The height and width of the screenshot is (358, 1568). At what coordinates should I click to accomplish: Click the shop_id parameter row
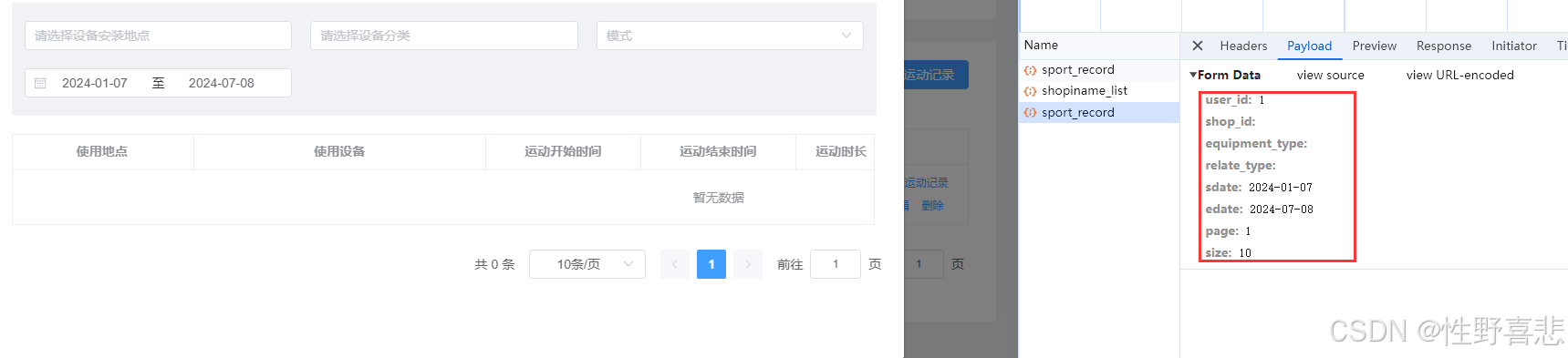(x=1231, y=121)
